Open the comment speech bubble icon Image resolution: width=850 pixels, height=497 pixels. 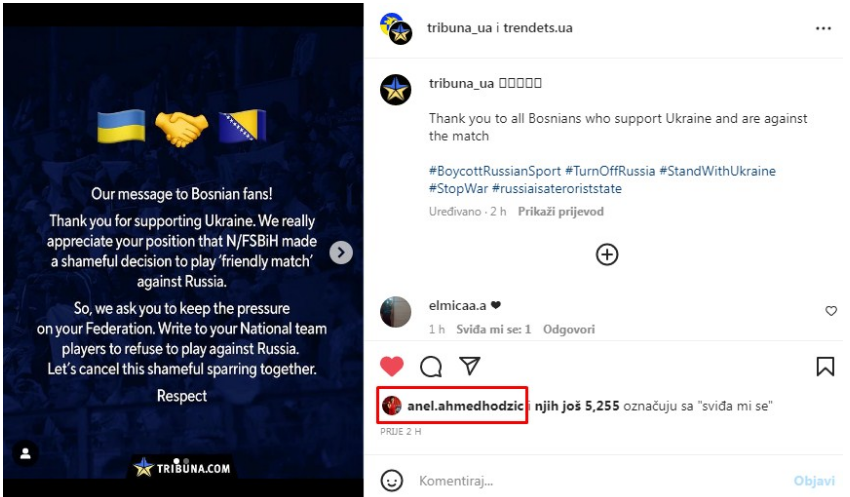[431, 366]
